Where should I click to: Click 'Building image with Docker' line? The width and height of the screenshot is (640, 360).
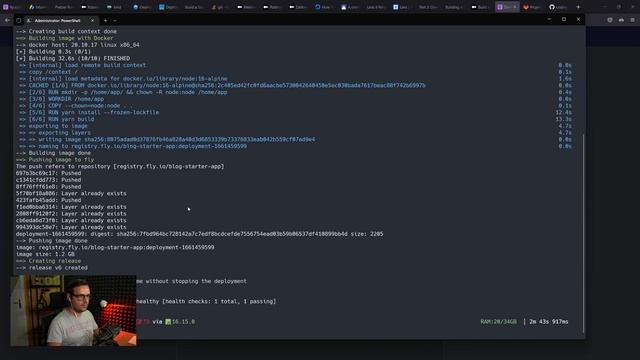64,38
